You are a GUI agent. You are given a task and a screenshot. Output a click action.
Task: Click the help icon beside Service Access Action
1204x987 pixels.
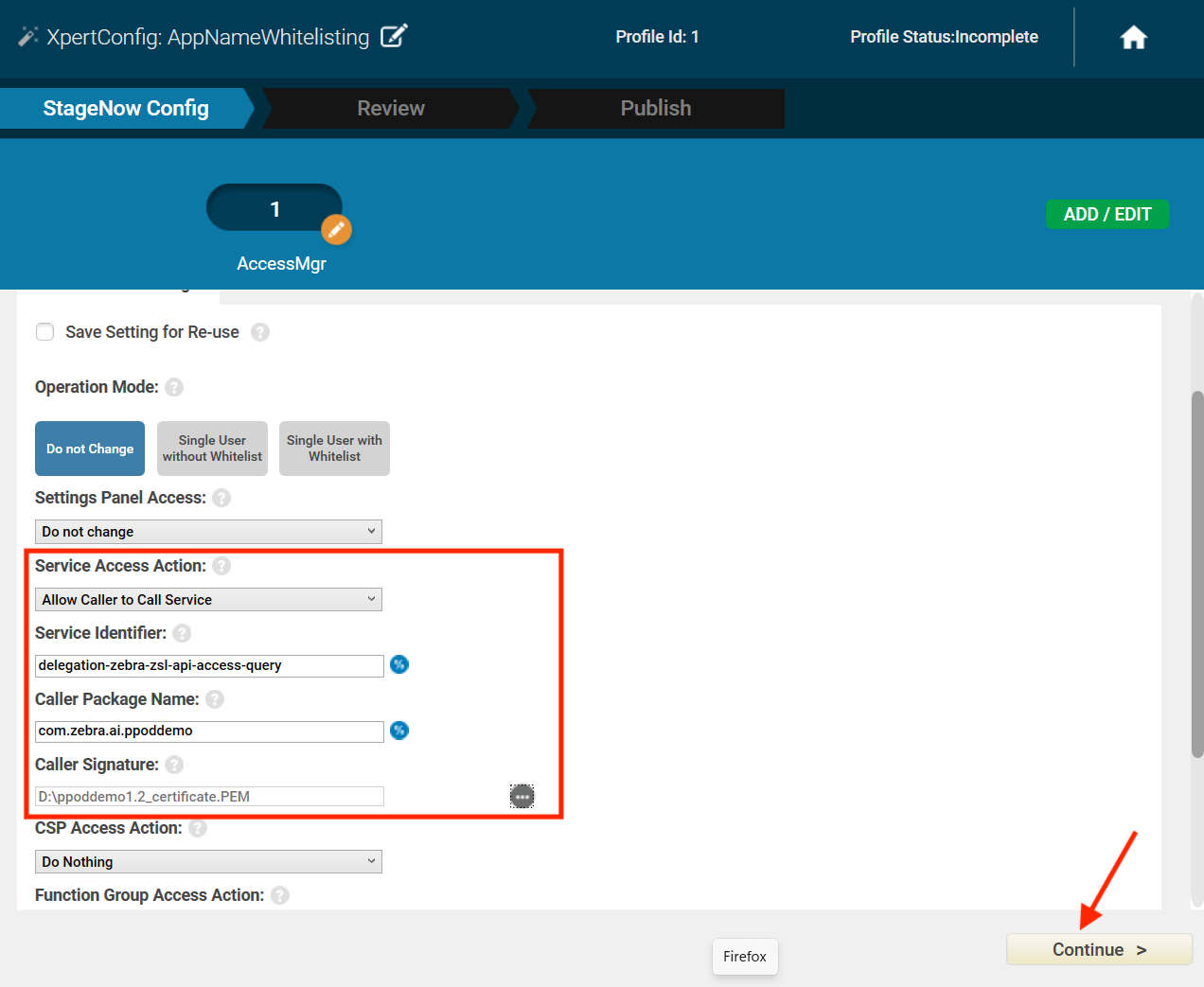click(221, 566)
